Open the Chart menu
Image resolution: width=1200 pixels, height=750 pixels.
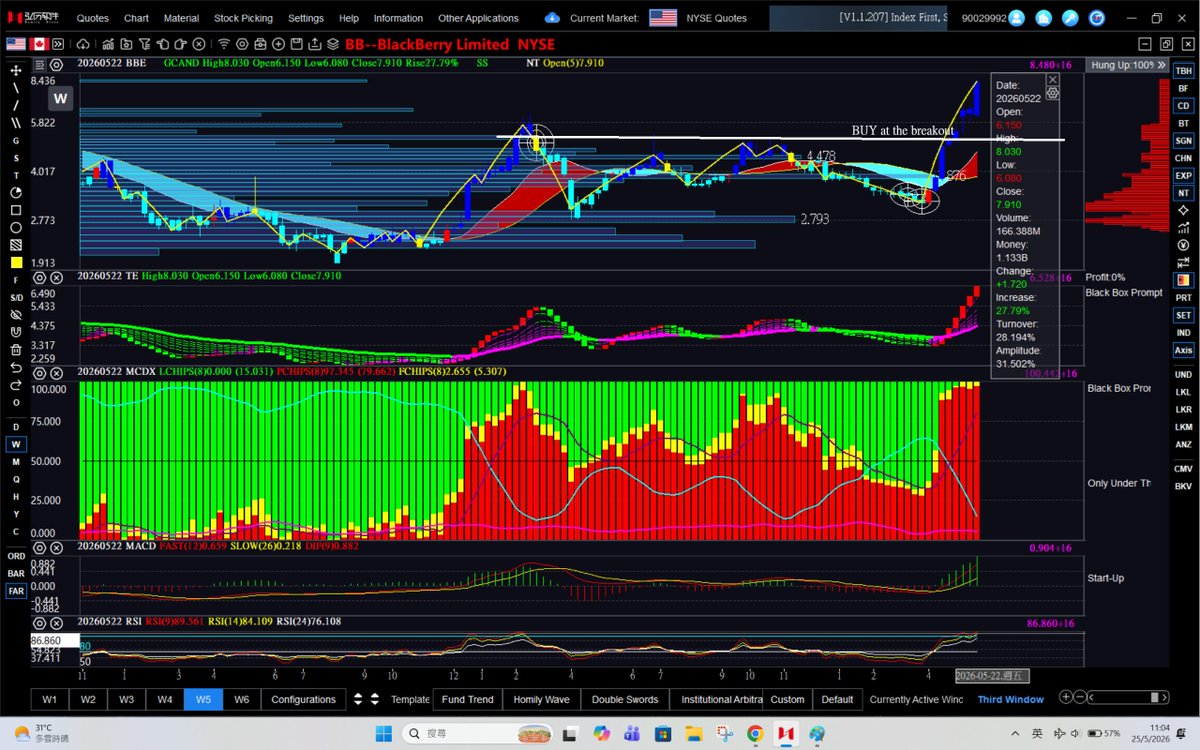point(136,18)
